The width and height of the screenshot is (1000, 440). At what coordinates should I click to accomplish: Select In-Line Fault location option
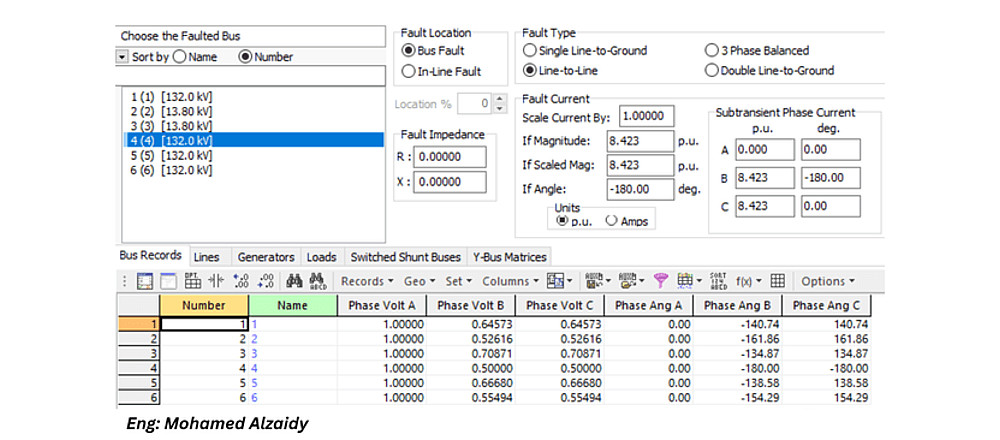(x=408, y=72)
